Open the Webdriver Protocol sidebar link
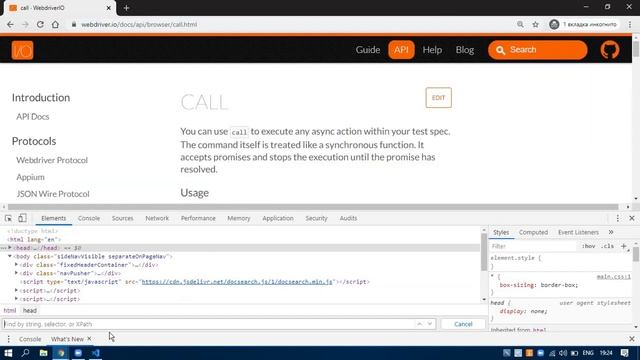This screenshot has width=640, height=360. (52, 160)
